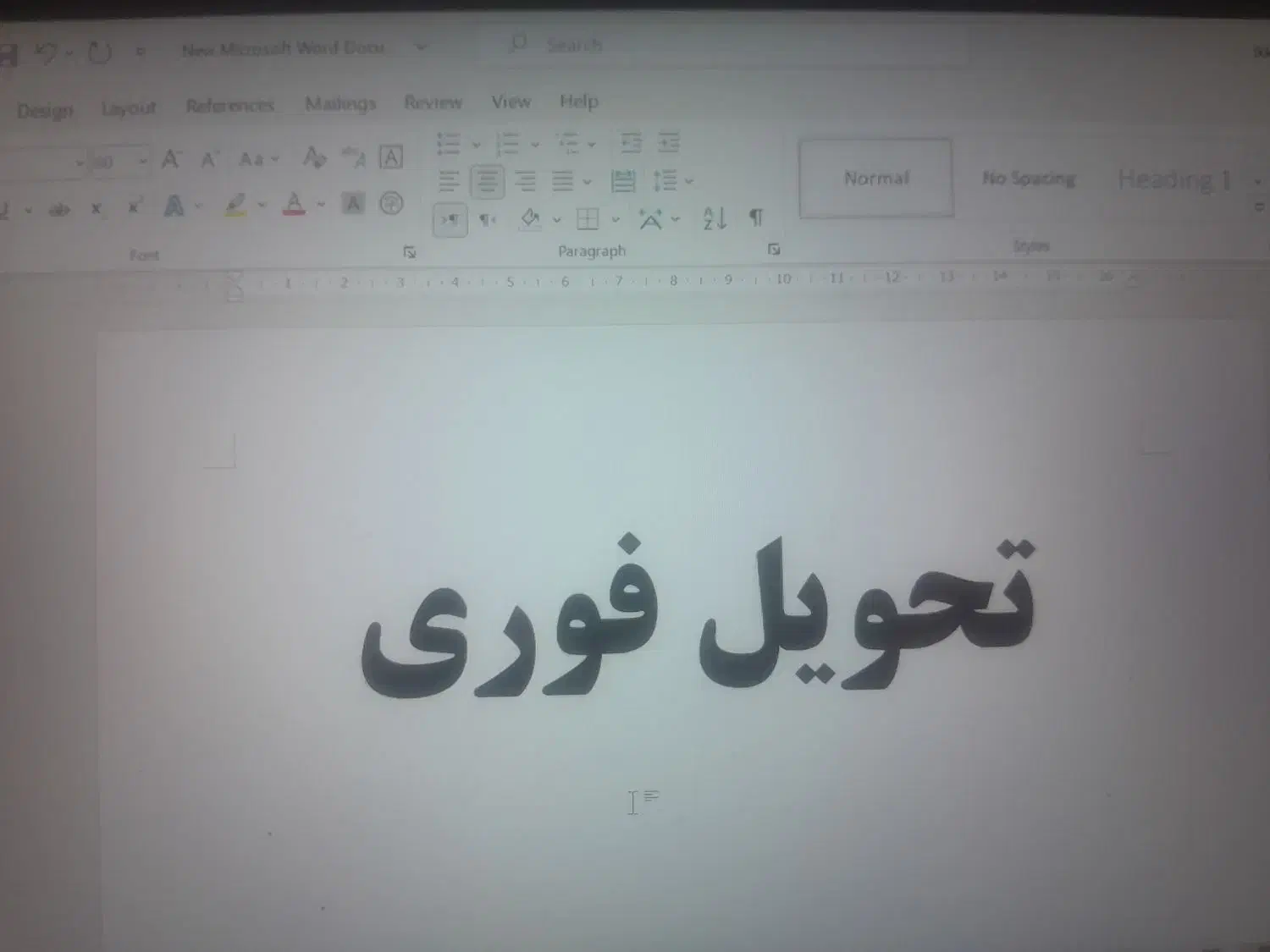Expand the line spacing dropdown
Viewport: 1270px width, 952px height.
point(689,181)
